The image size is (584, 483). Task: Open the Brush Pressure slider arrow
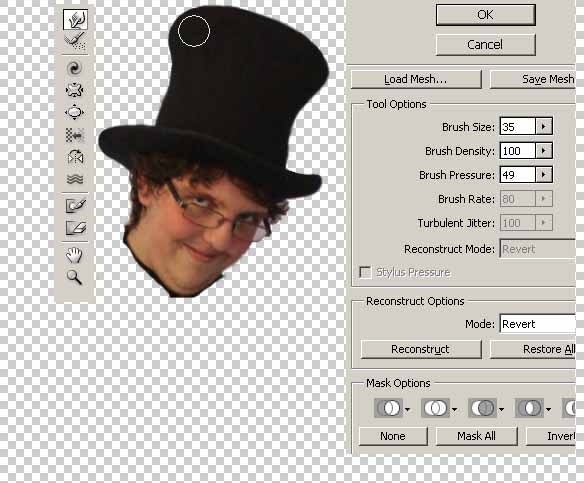[x=544, y=175]
